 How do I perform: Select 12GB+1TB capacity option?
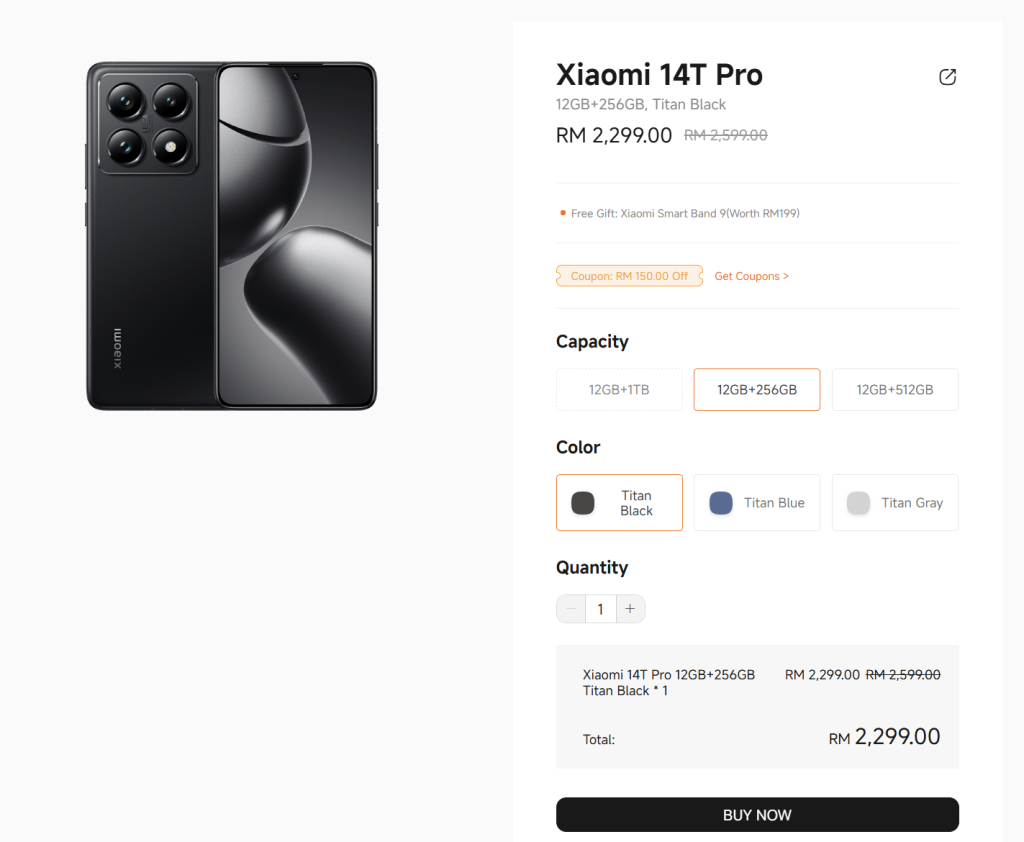(x=619, y=390)
